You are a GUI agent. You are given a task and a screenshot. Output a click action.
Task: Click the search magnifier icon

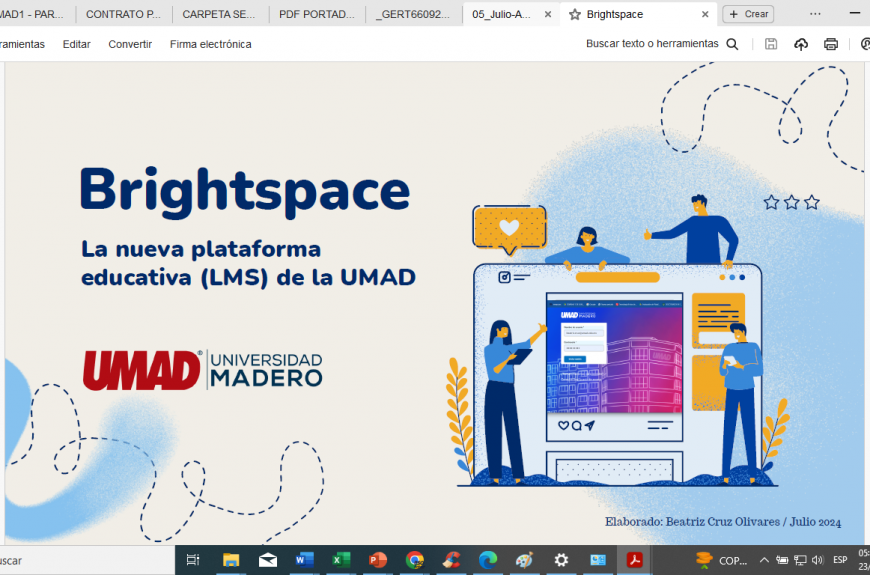pyautogui.click(x=732, y=44)
